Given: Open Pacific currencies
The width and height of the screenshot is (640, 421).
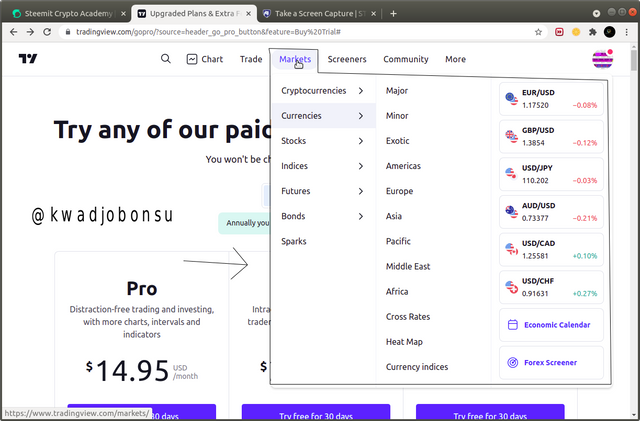Looking at the screenshot, I should tap(398, 241).
